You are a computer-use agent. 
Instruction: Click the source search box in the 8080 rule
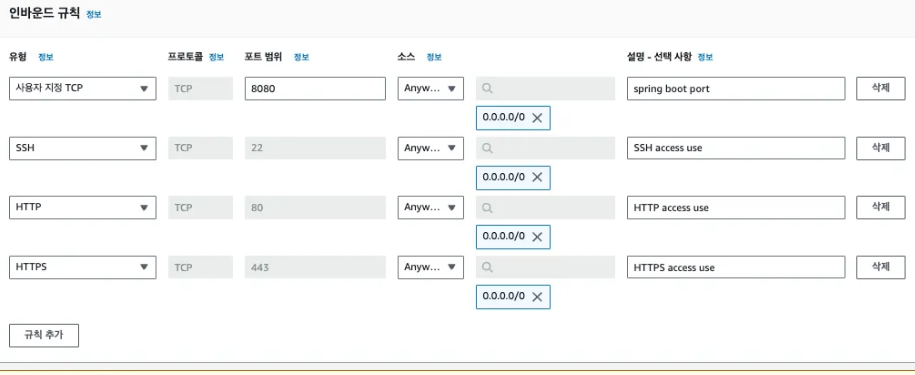[x=545, y=89]
